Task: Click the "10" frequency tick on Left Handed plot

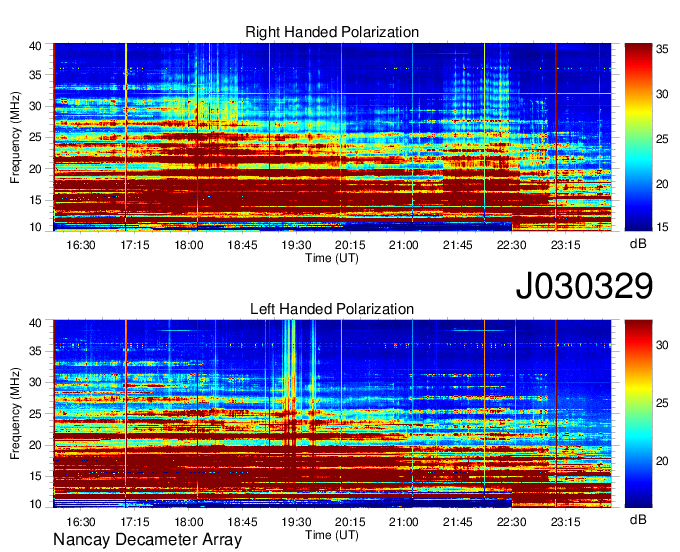Action: pos(35,504)
